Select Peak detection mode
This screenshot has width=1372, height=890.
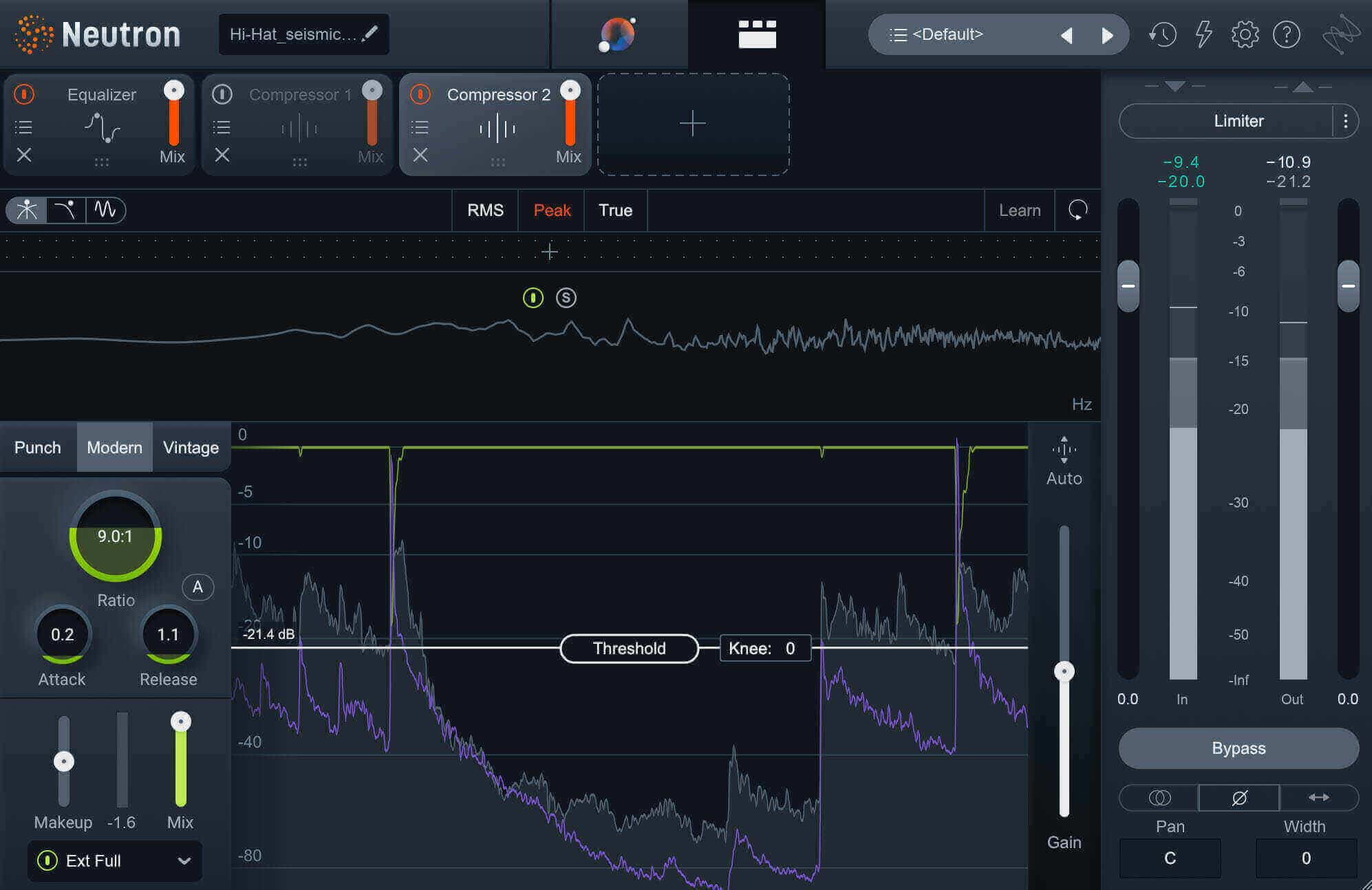552,210
